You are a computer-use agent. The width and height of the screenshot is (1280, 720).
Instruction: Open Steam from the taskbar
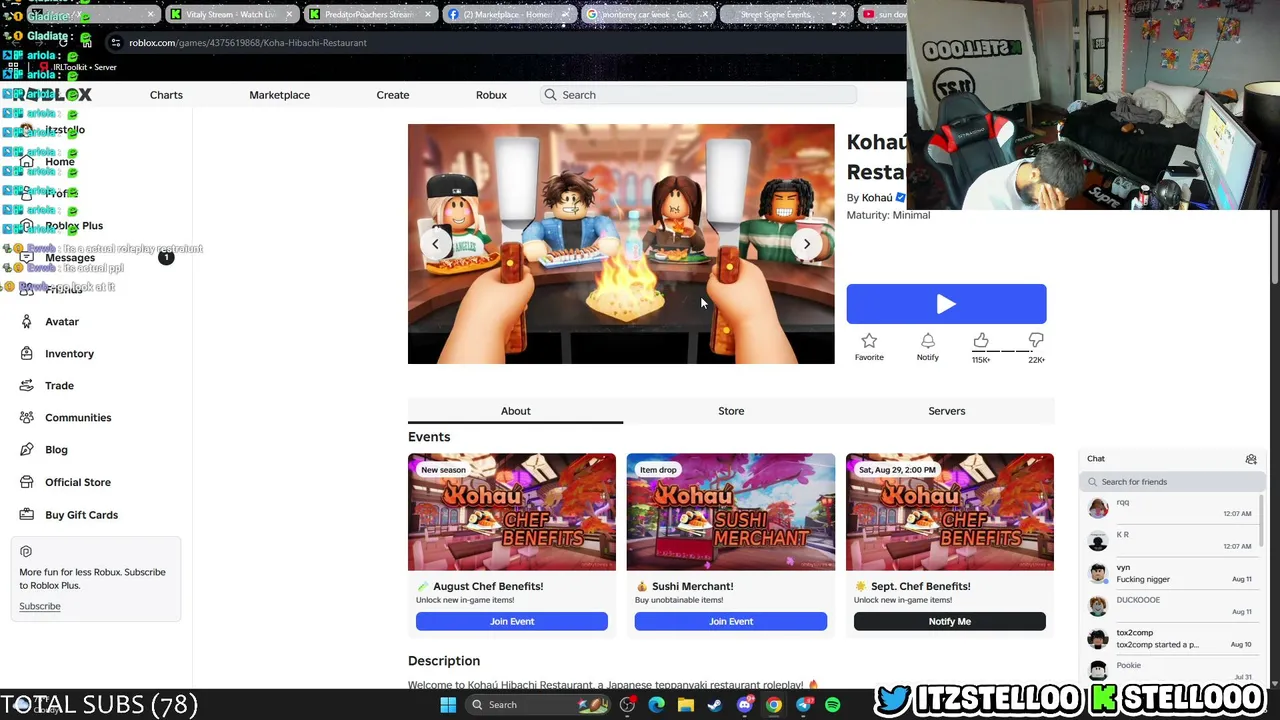coord(715,705)
